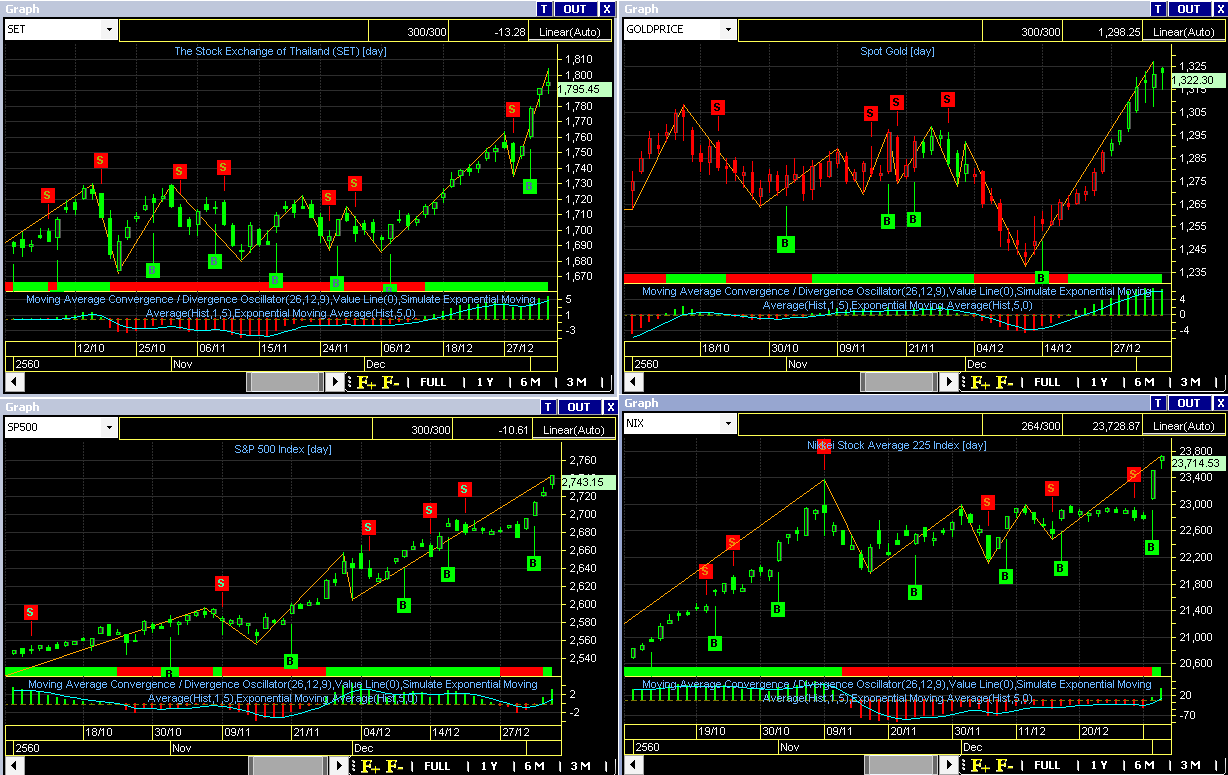
Task: Click F+ icon in Spot Gold graph
Action: tap(980, 382)
